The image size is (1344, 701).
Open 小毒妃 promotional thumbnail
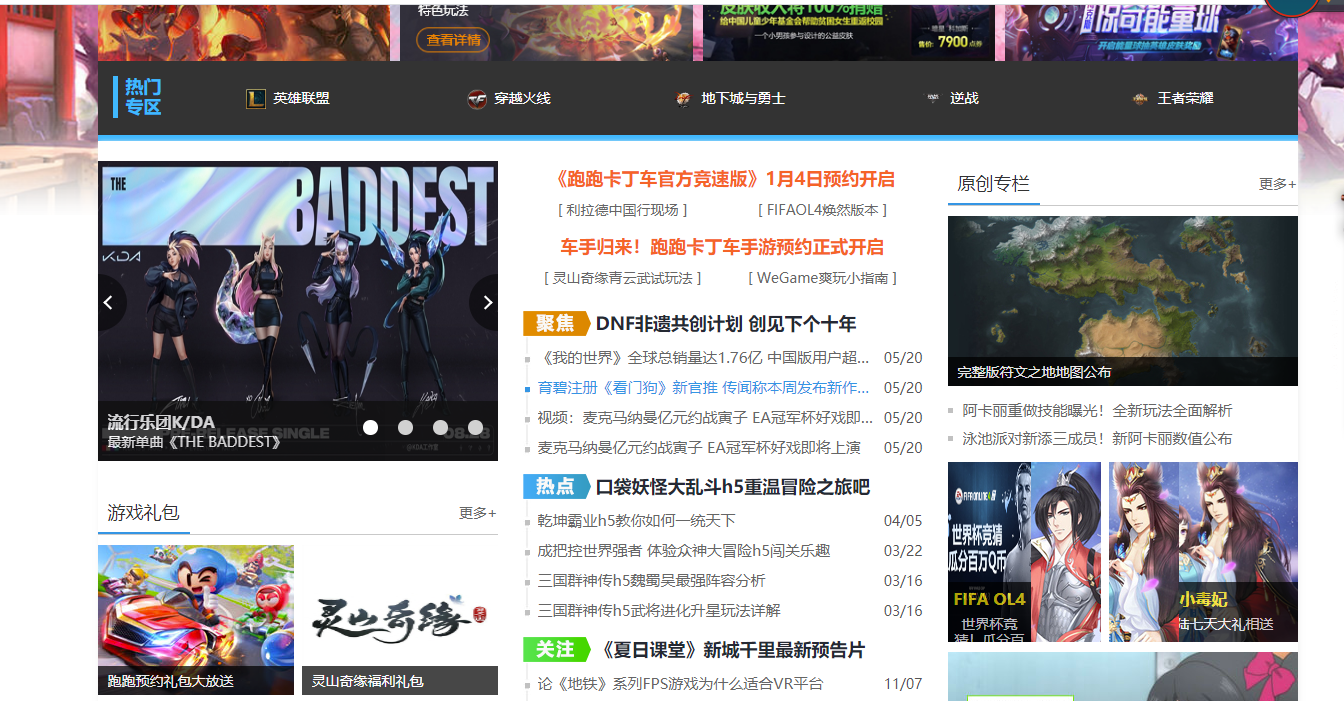1203,552
